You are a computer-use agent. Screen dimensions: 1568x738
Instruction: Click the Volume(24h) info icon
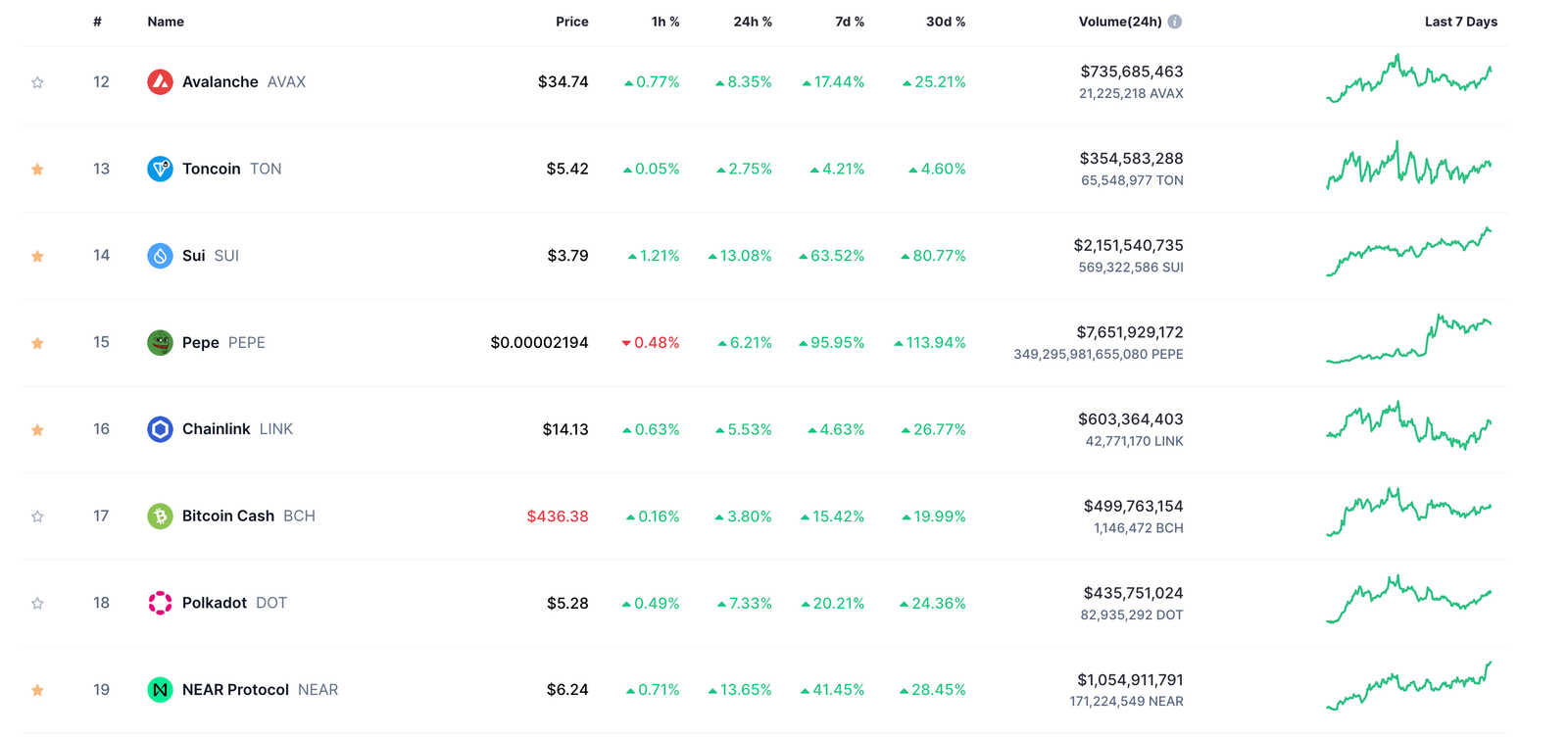[1174, 22]
